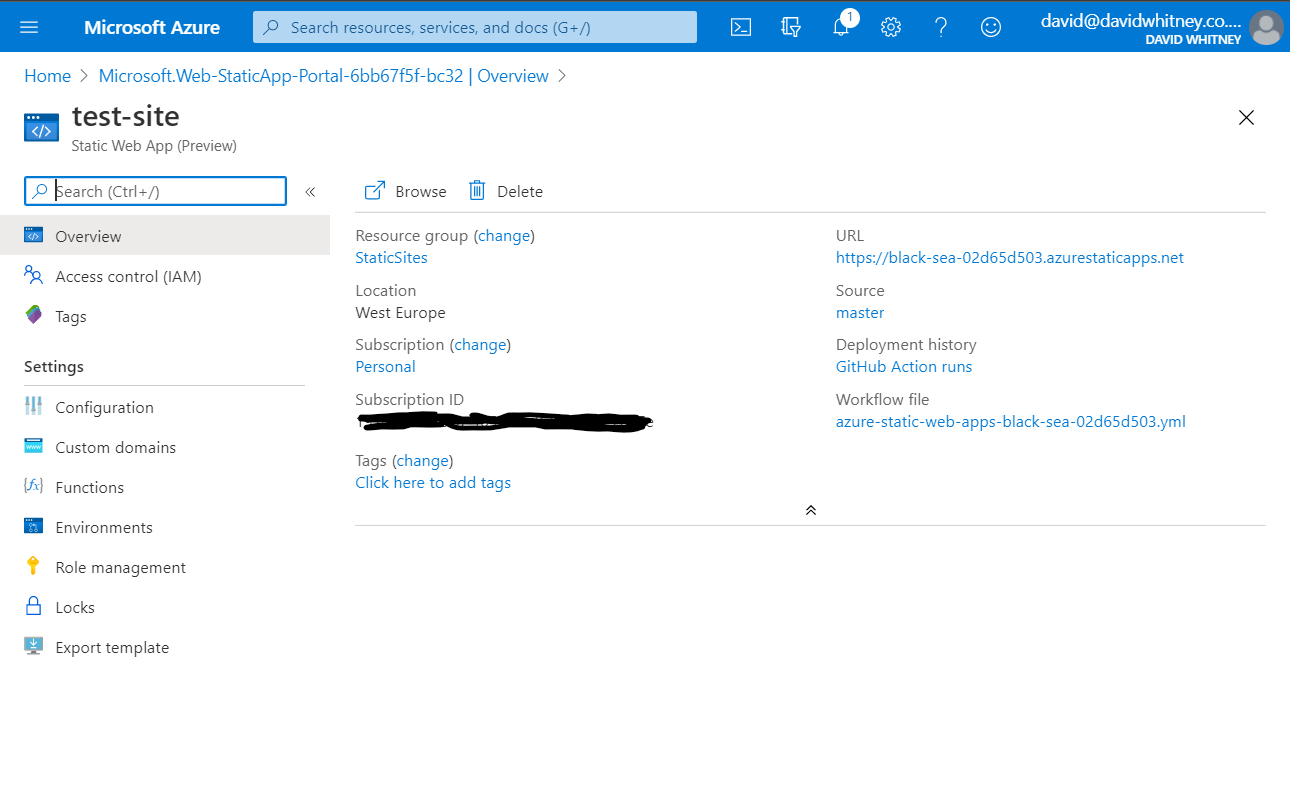Click the test-site Static Web App icon
This screenshot has width=1290, height=787.
[x=41, y=128]
